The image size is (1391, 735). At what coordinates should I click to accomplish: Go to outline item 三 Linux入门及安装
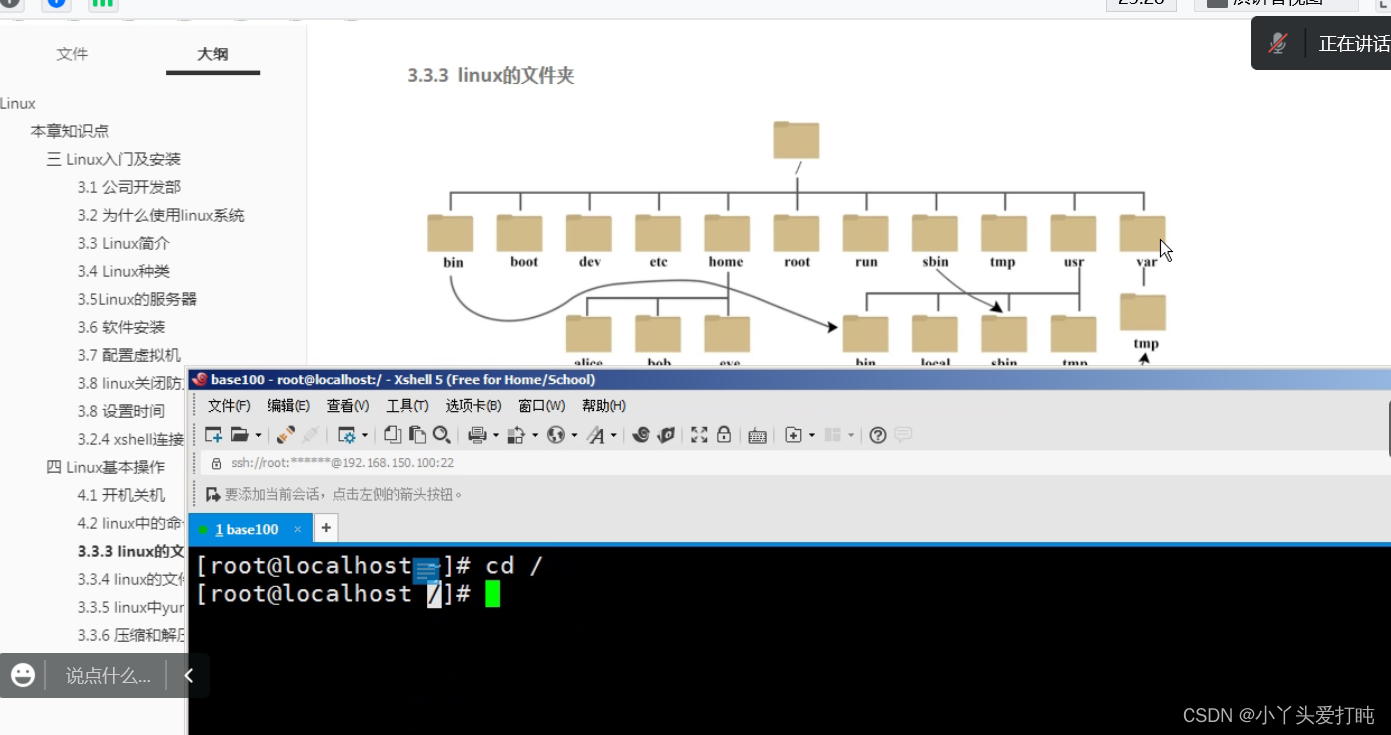click(114, 159)
